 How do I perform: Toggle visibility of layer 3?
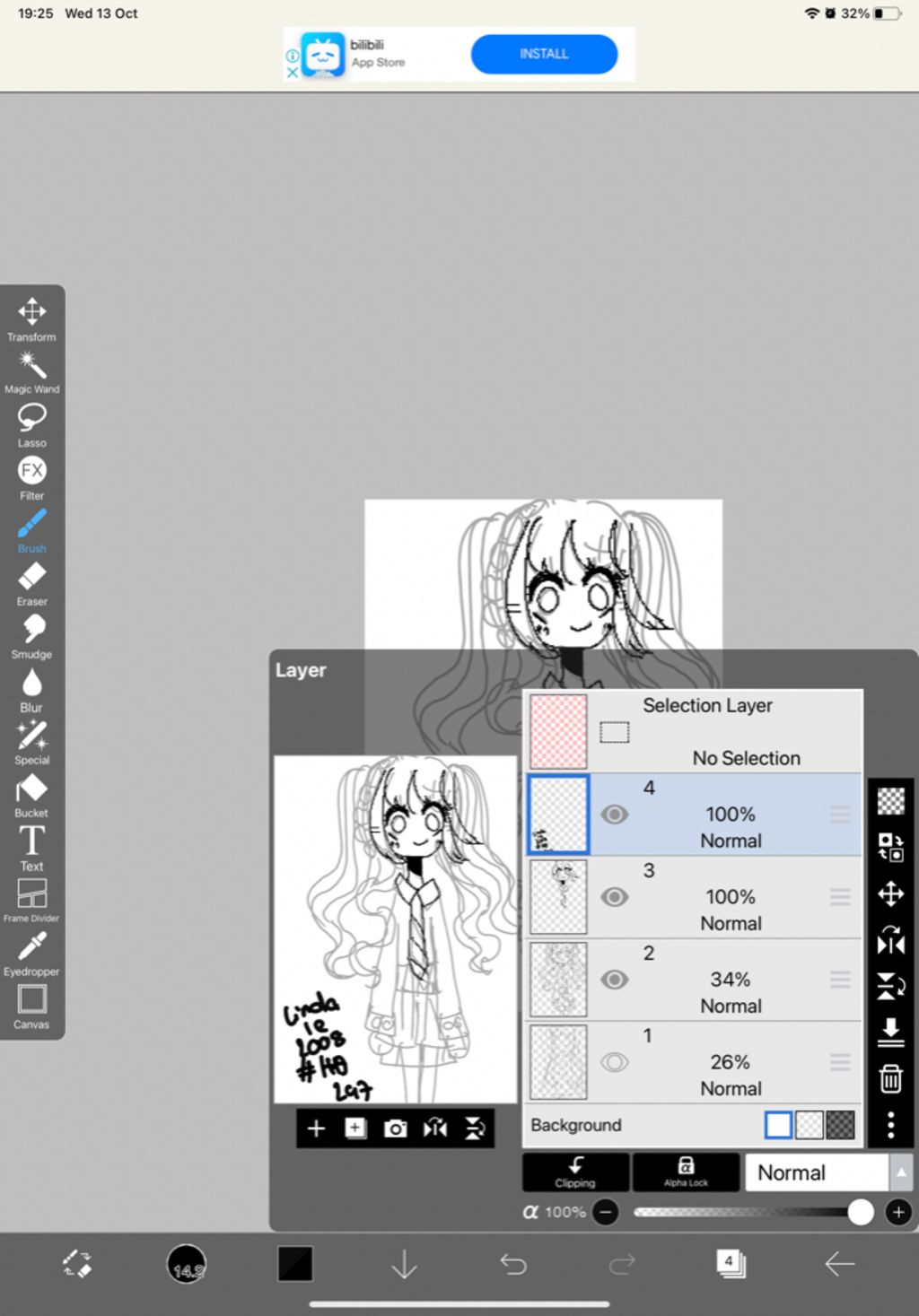[x=614, y=897]
